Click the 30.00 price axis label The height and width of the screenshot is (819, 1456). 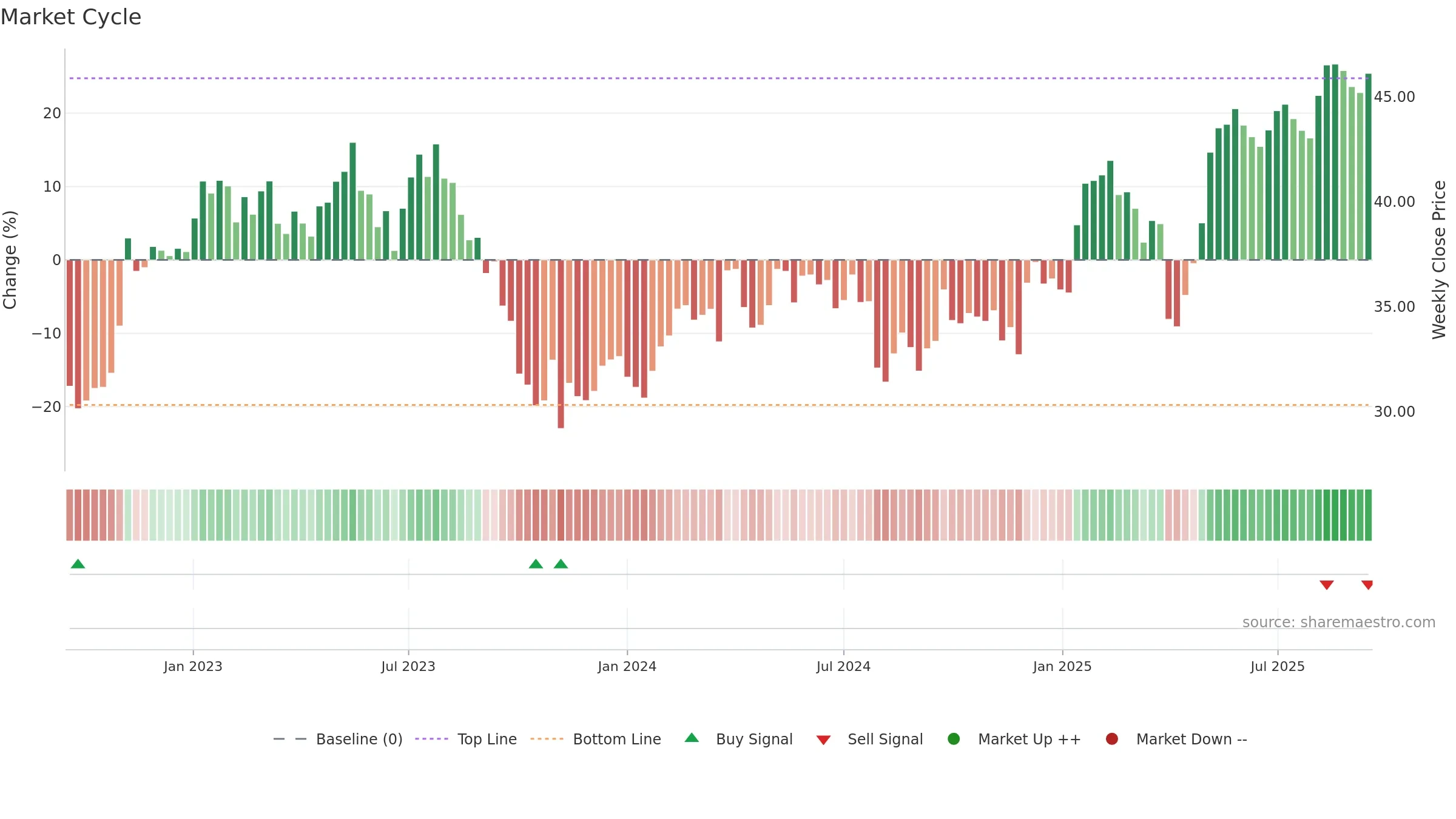tap(1394, 412)
